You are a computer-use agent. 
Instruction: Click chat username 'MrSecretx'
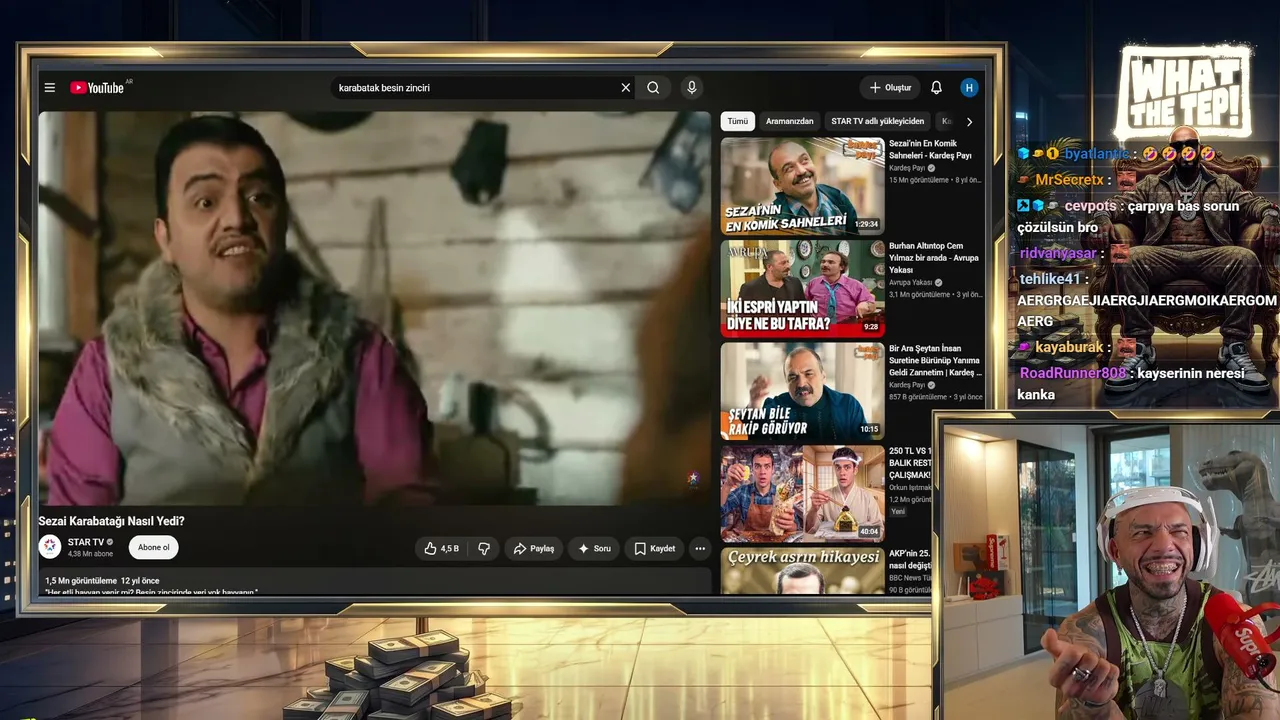(x=1070, y=180)
